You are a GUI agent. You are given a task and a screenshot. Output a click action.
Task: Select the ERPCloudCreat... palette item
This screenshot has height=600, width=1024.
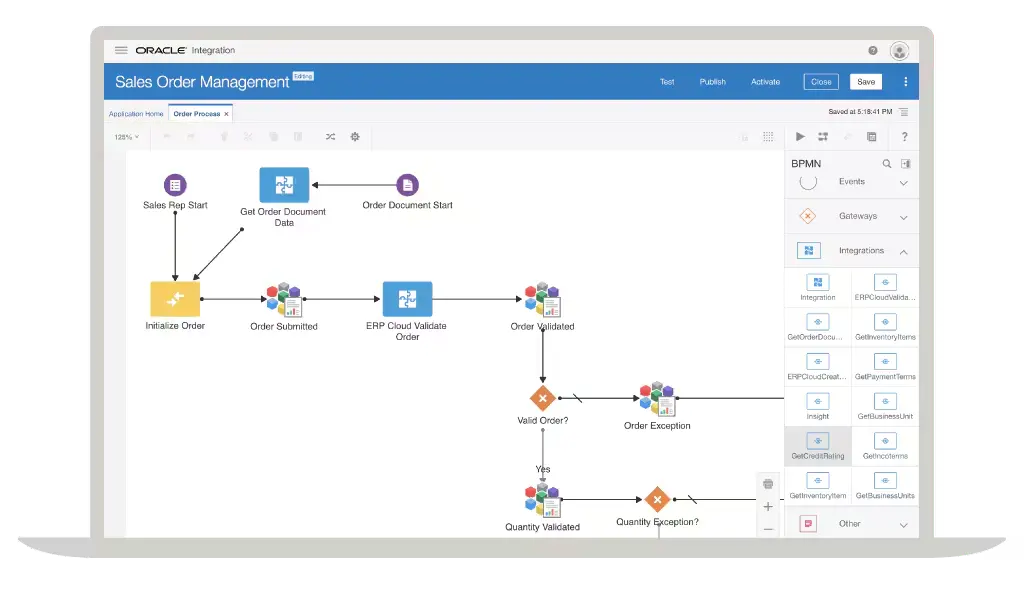click(818, 367)
